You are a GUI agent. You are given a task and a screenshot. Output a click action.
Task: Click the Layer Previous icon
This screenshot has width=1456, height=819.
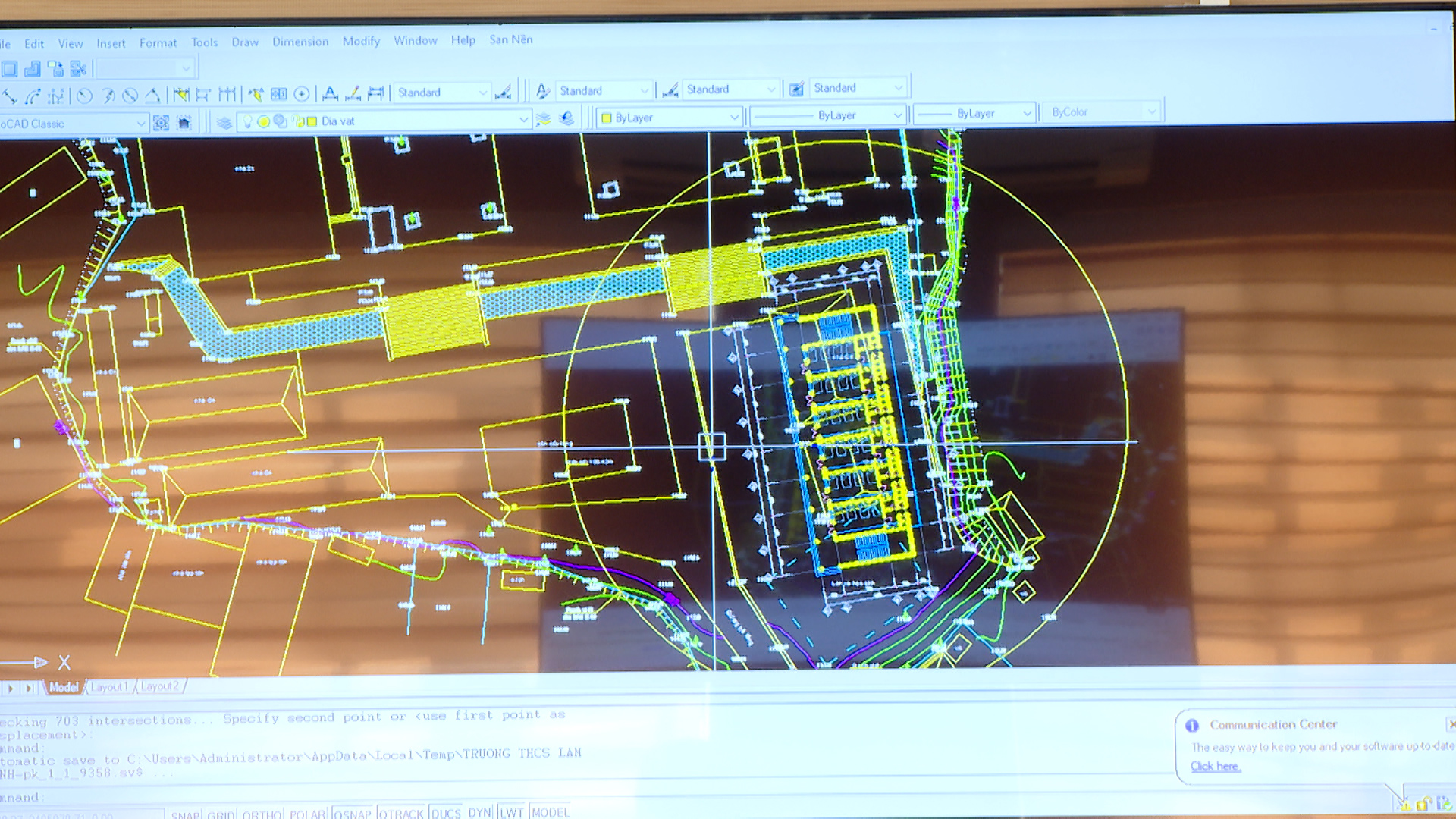(x=566, y=118)
